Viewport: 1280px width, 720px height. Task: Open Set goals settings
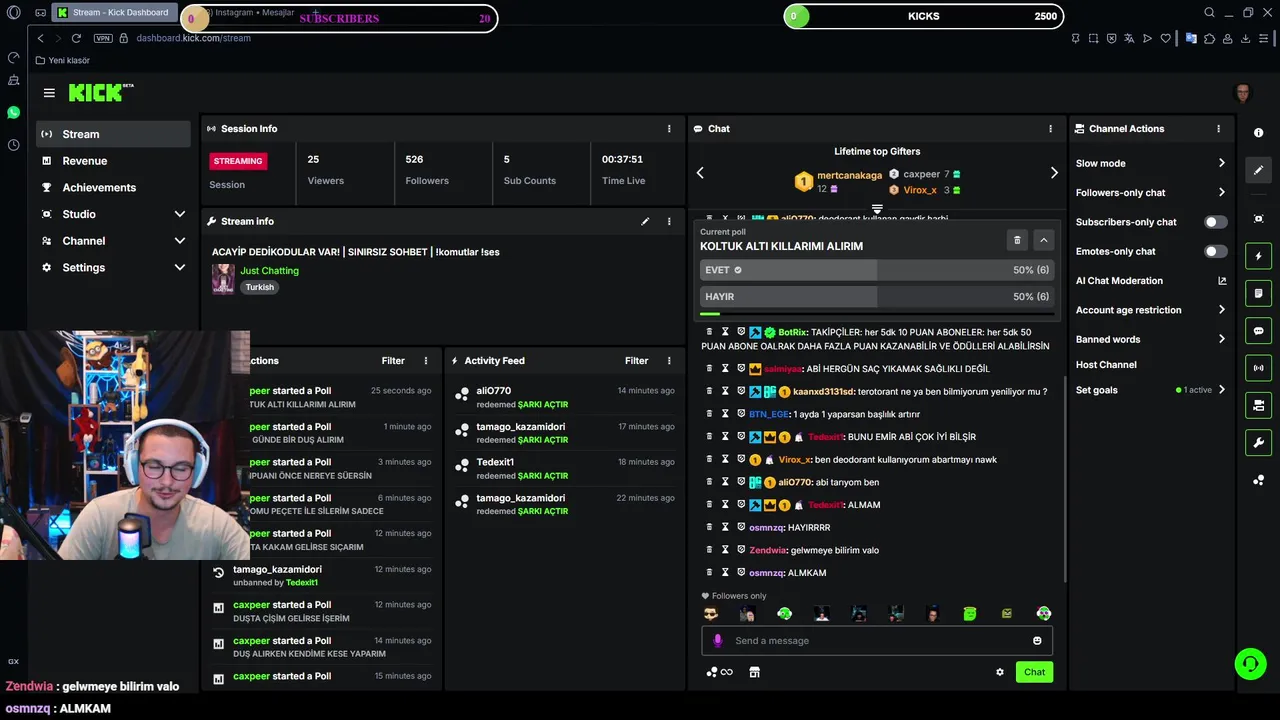(x=1151, y=390)
